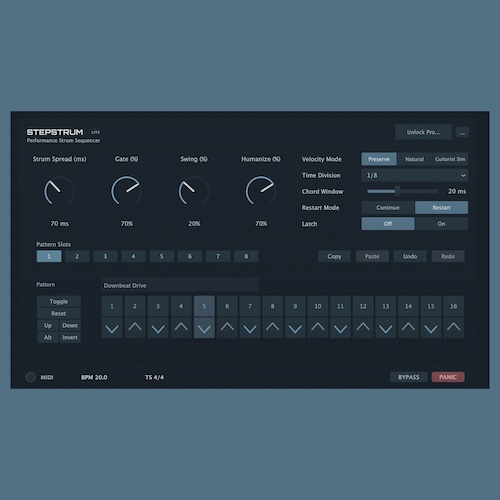Screen dimensions: 500x500
Task: Toggle step 13 down-strum arrow
Action: pos(386,328)
